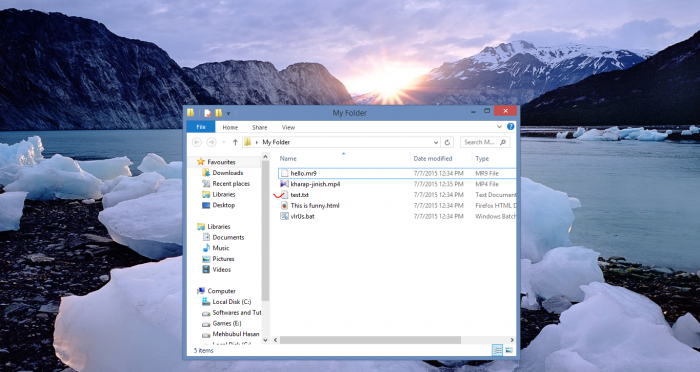Viewport: 700px width, 372px height.
Task: Click the Windows Batch type cell
Action: click(495, 216)
